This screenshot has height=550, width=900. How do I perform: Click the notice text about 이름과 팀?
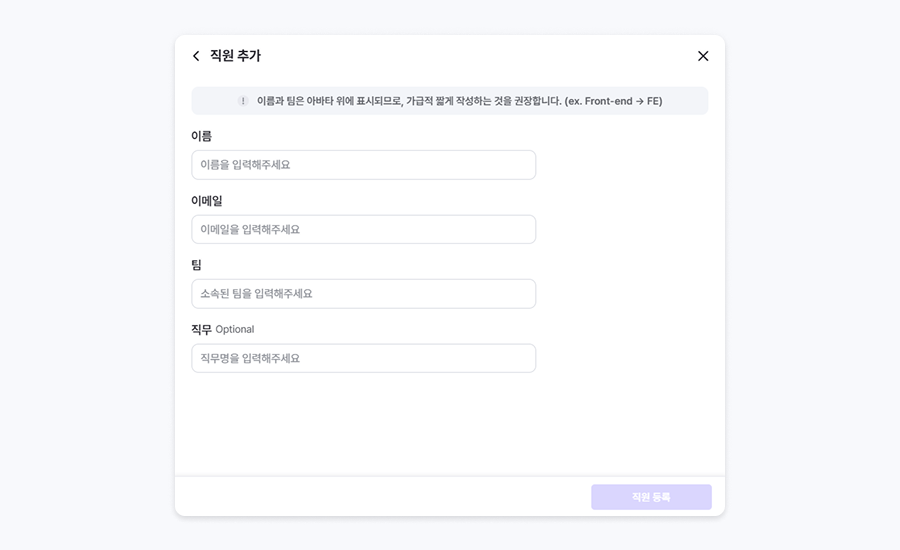click(400, 101)
